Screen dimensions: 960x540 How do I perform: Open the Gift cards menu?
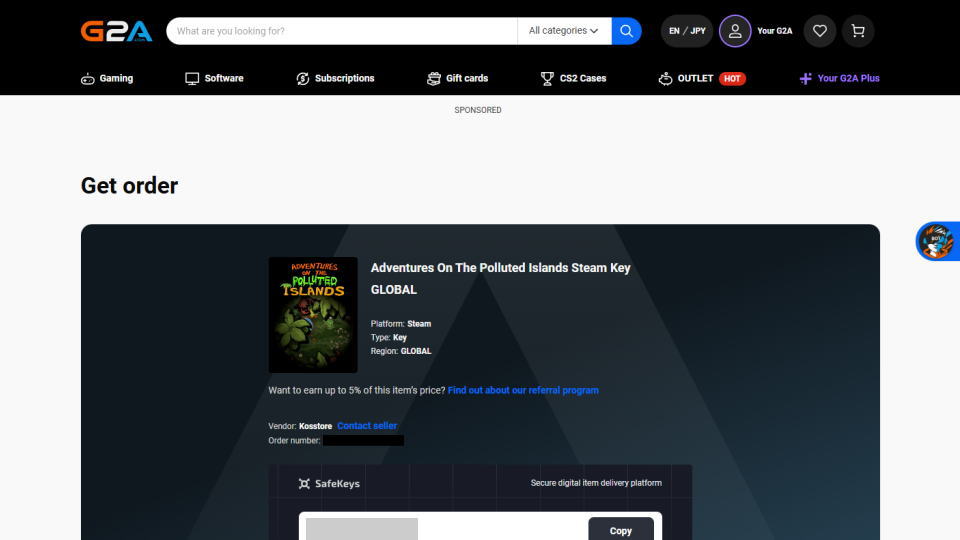click(457, 78)
